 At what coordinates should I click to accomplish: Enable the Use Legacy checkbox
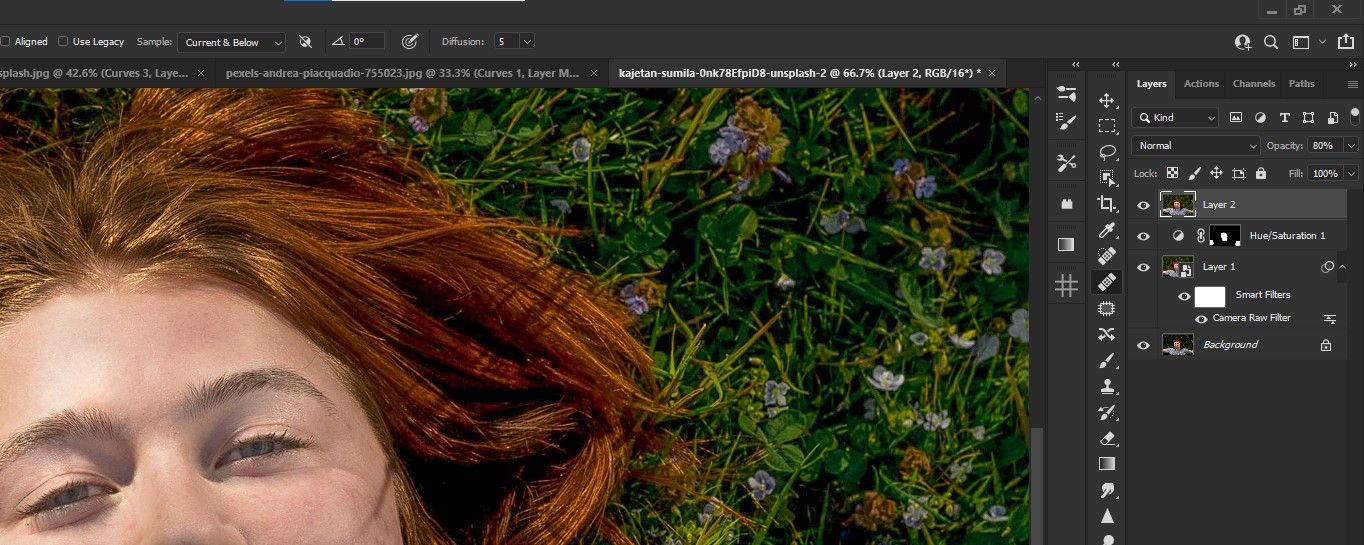point(63,42)
